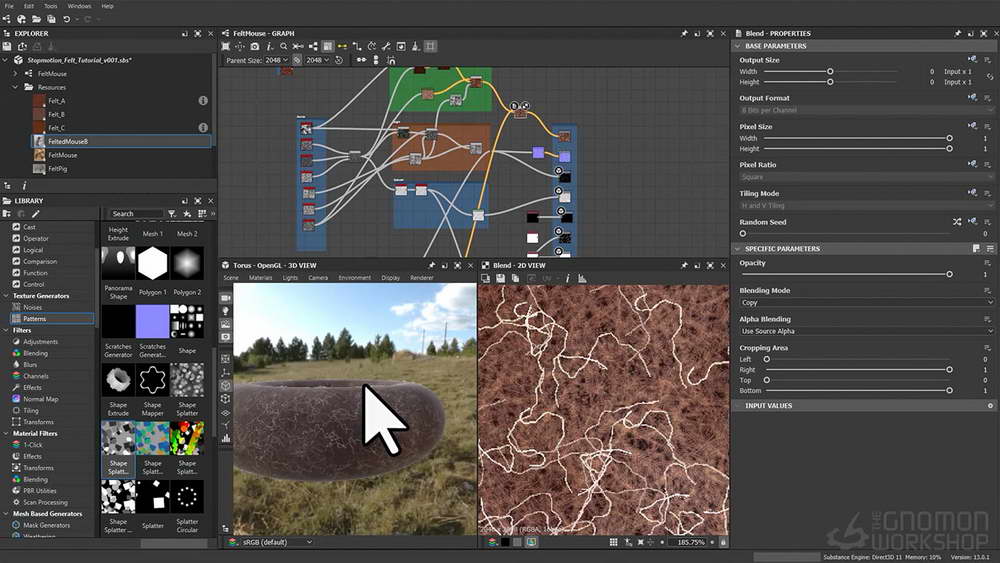The image size is (1000, 563).
Task: Toggle the zoom lock in 2D view
Action: 723,543
